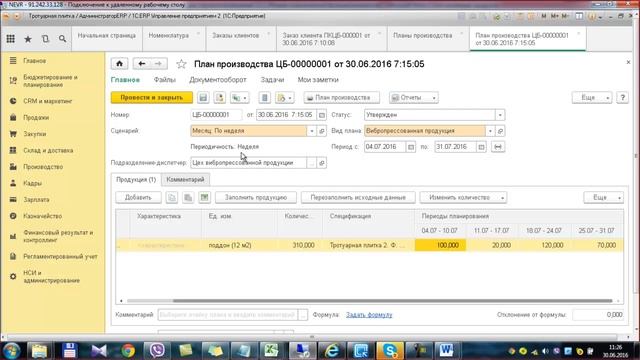
Task: Follow the Задать формулу link
Action: click(x=369, y=315)
